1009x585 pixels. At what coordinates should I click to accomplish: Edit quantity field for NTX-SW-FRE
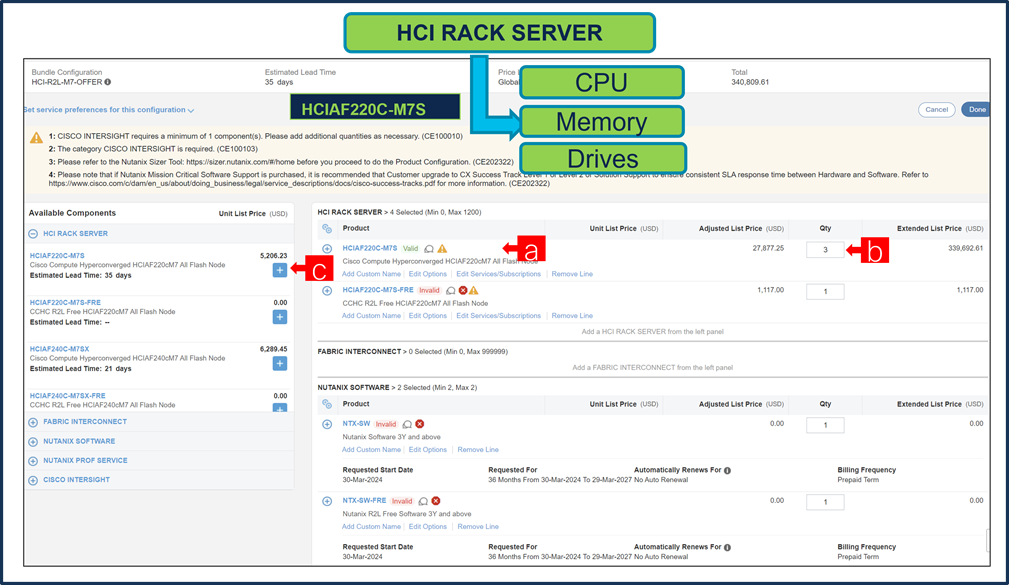825,502
